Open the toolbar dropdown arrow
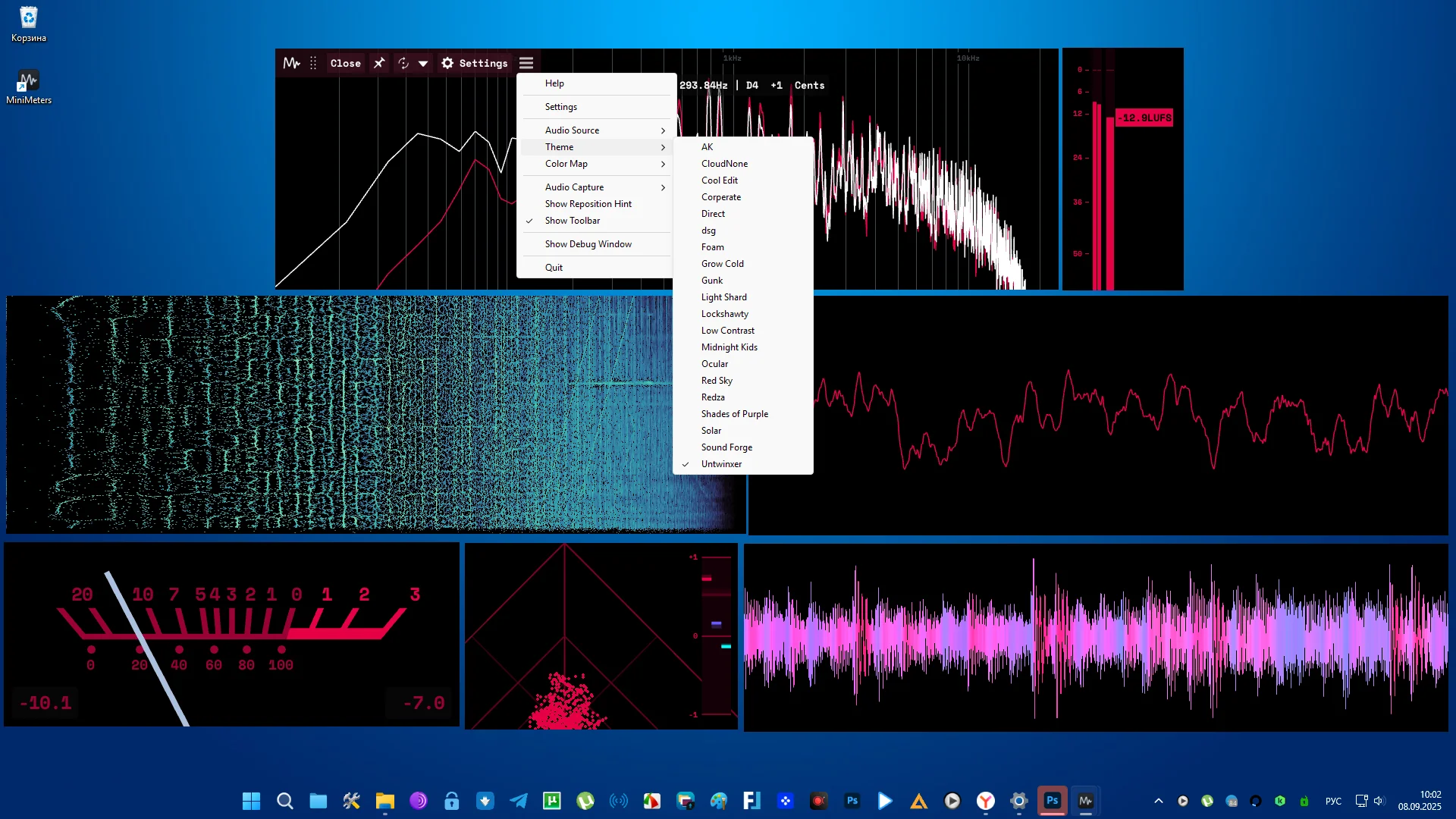The image size is (1456, 819). 423,63
